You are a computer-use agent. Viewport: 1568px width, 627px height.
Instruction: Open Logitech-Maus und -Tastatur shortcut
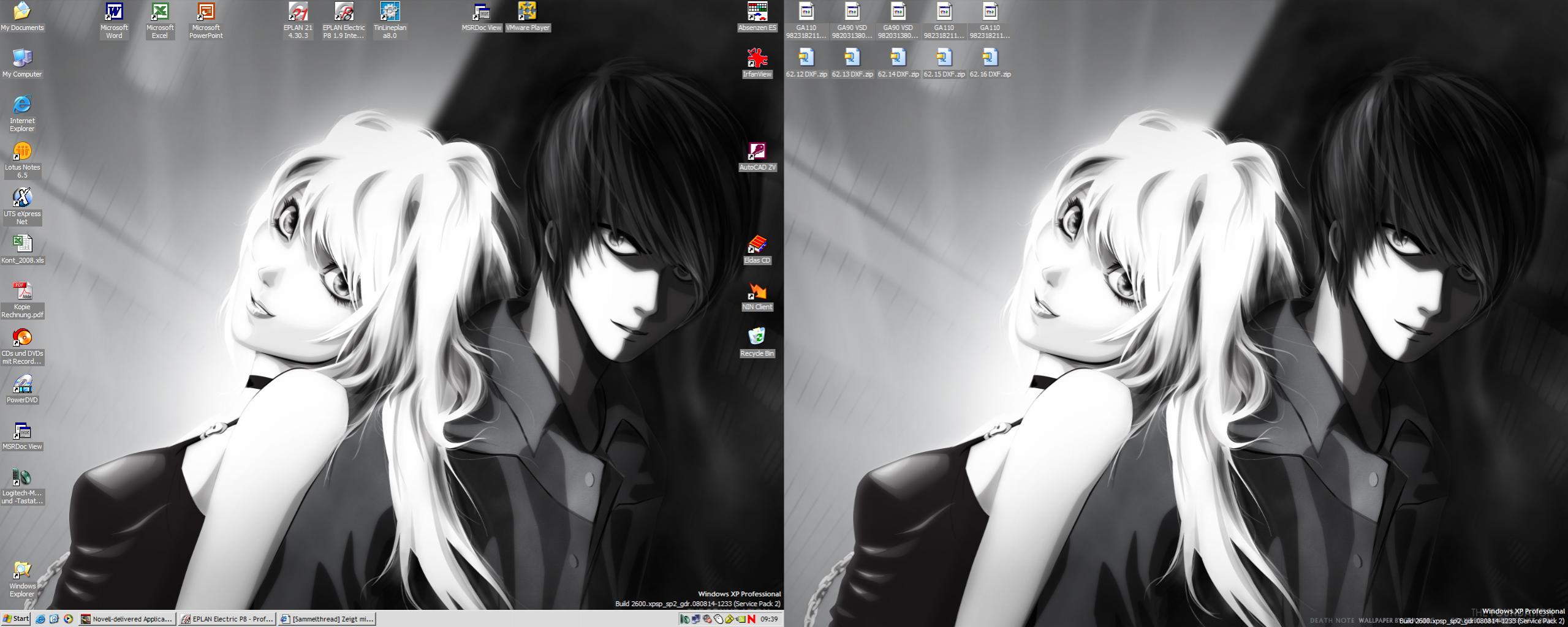tap(22, 486)
